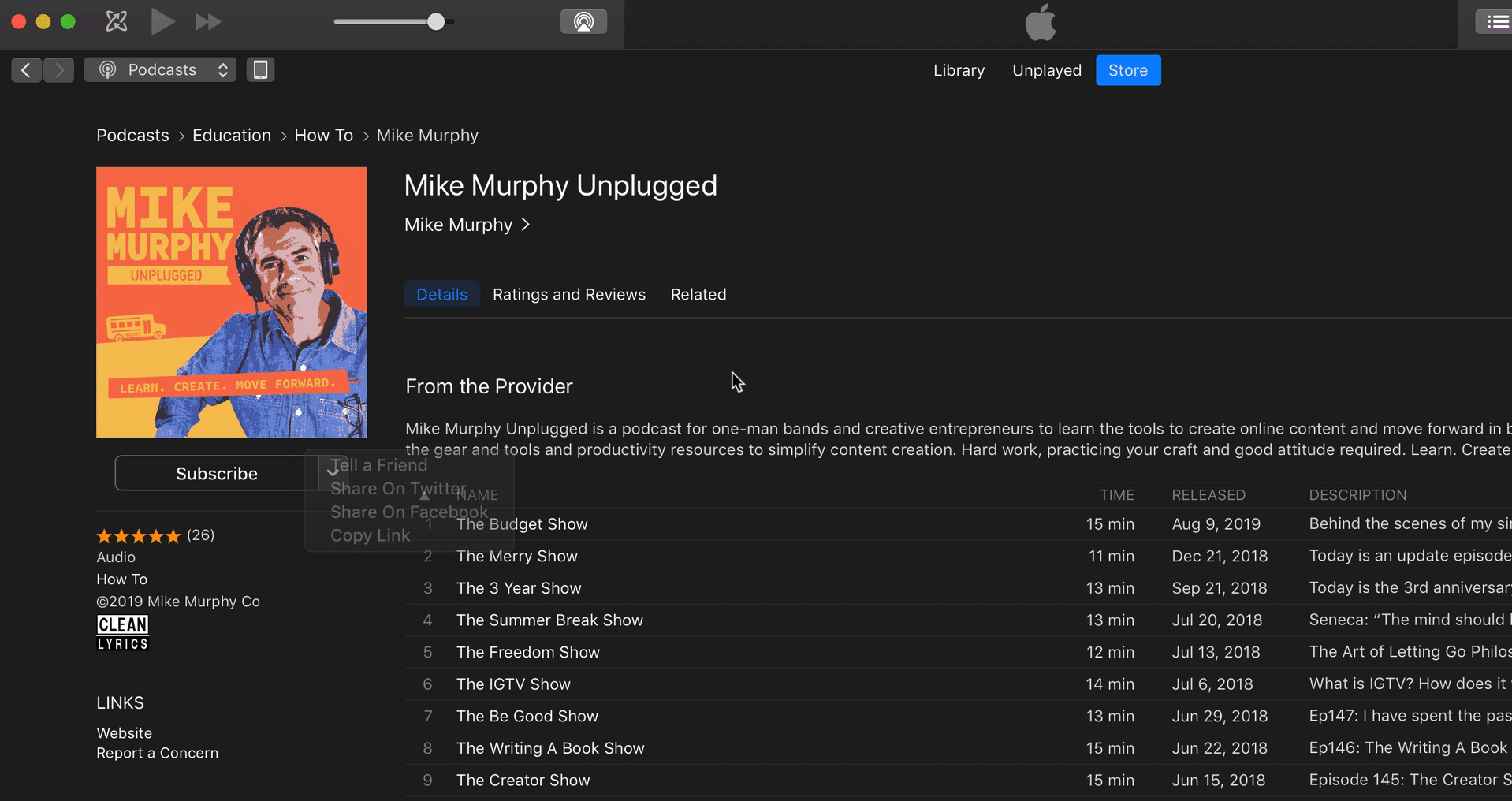The width and height of the screenshot is (1512, 801).
Task: Toggle shuffle icon in the toolbar
Action: [x=116, y=21]
